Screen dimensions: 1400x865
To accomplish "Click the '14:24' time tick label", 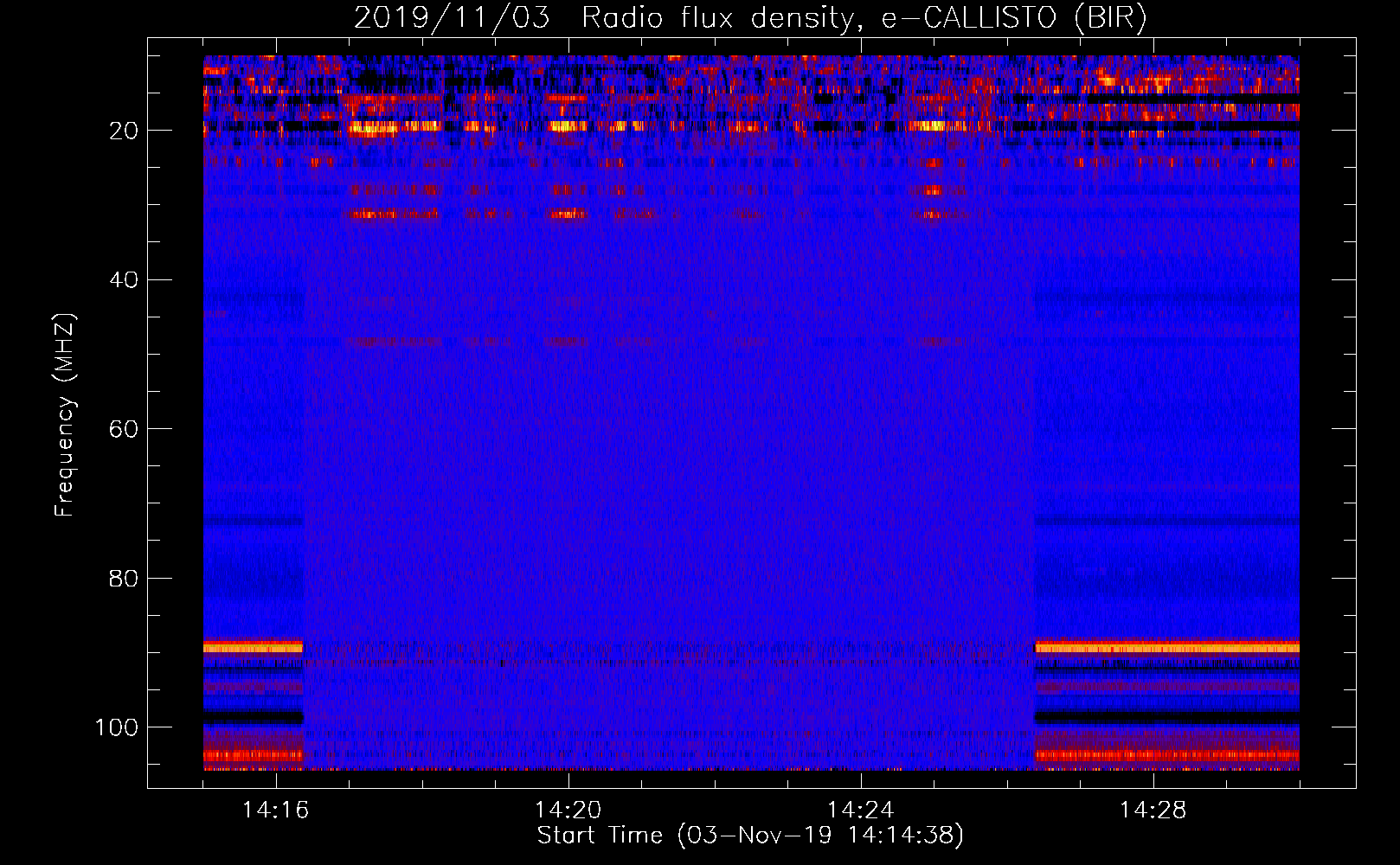I will (861, 810).
